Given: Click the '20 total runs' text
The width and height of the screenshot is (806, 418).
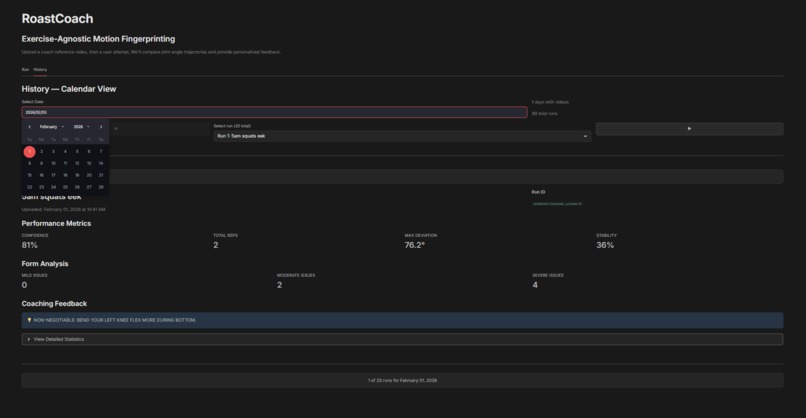Looking at the screenshot, I should (x=544, y=114).
